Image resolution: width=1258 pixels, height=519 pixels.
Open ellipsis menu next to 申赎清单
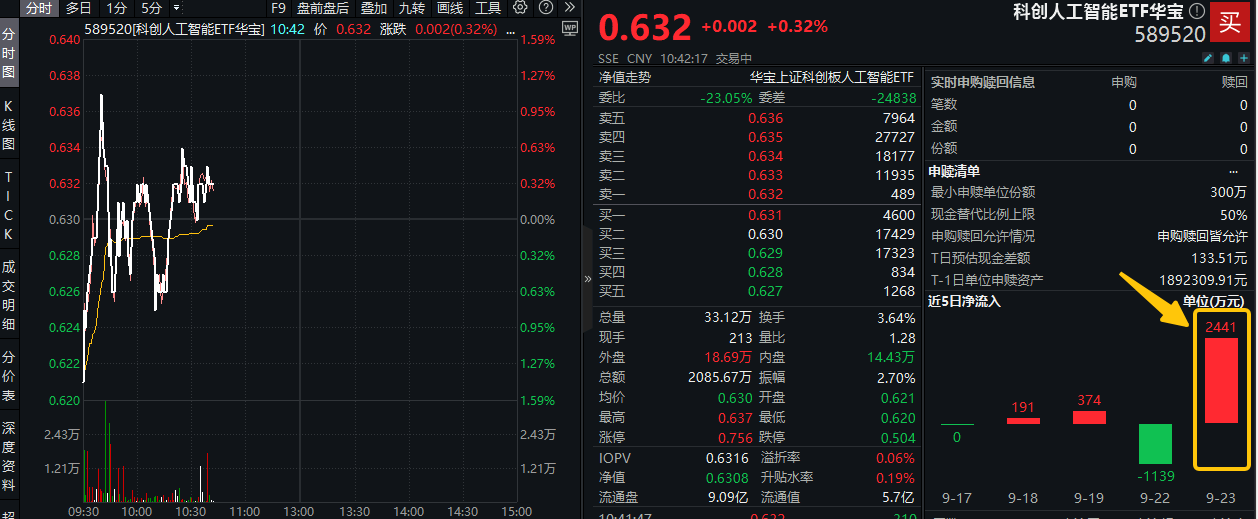pyautogui.click(x=1233, y=171)
